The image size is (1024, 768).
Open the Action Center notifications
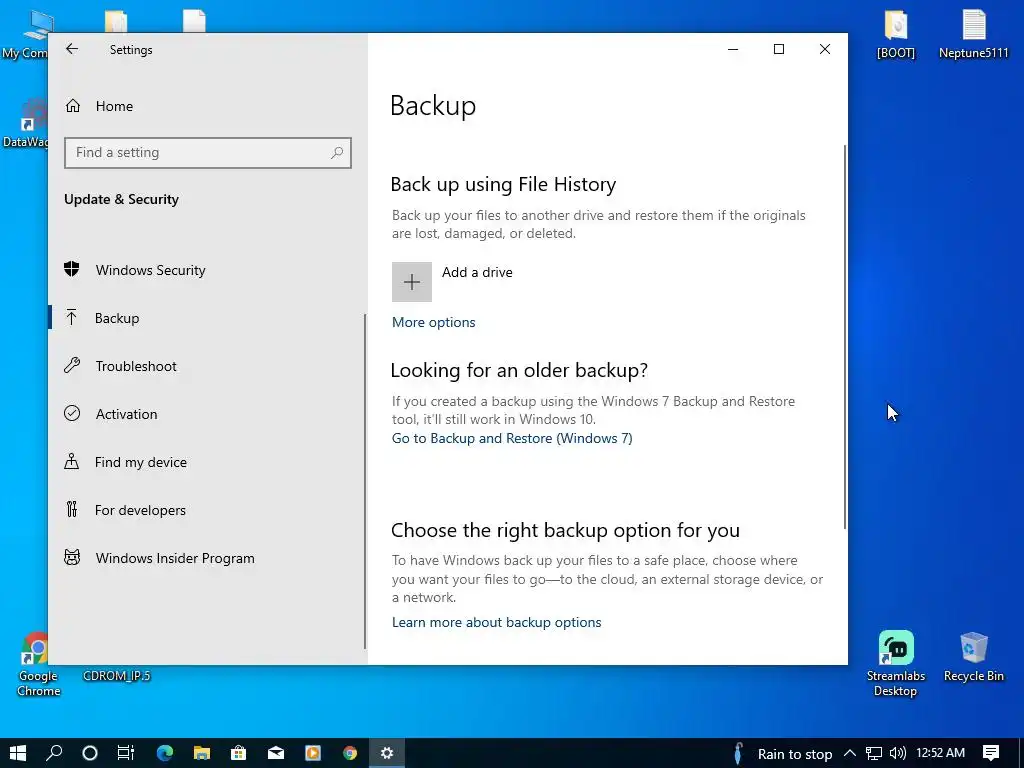click(991, 753)
